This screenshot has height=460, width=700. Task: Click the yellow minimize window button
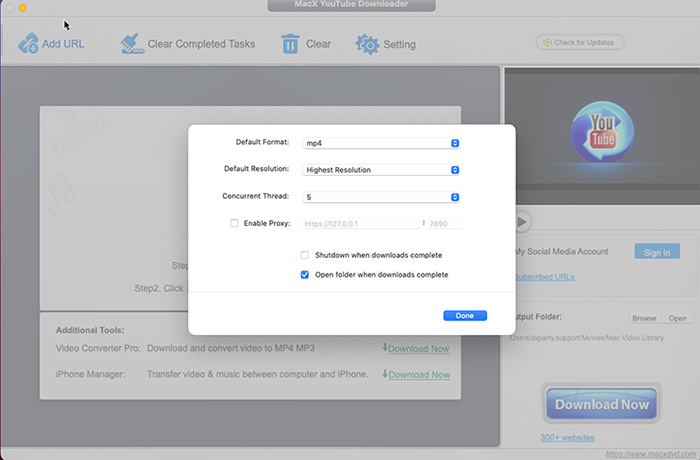[22, 8]
